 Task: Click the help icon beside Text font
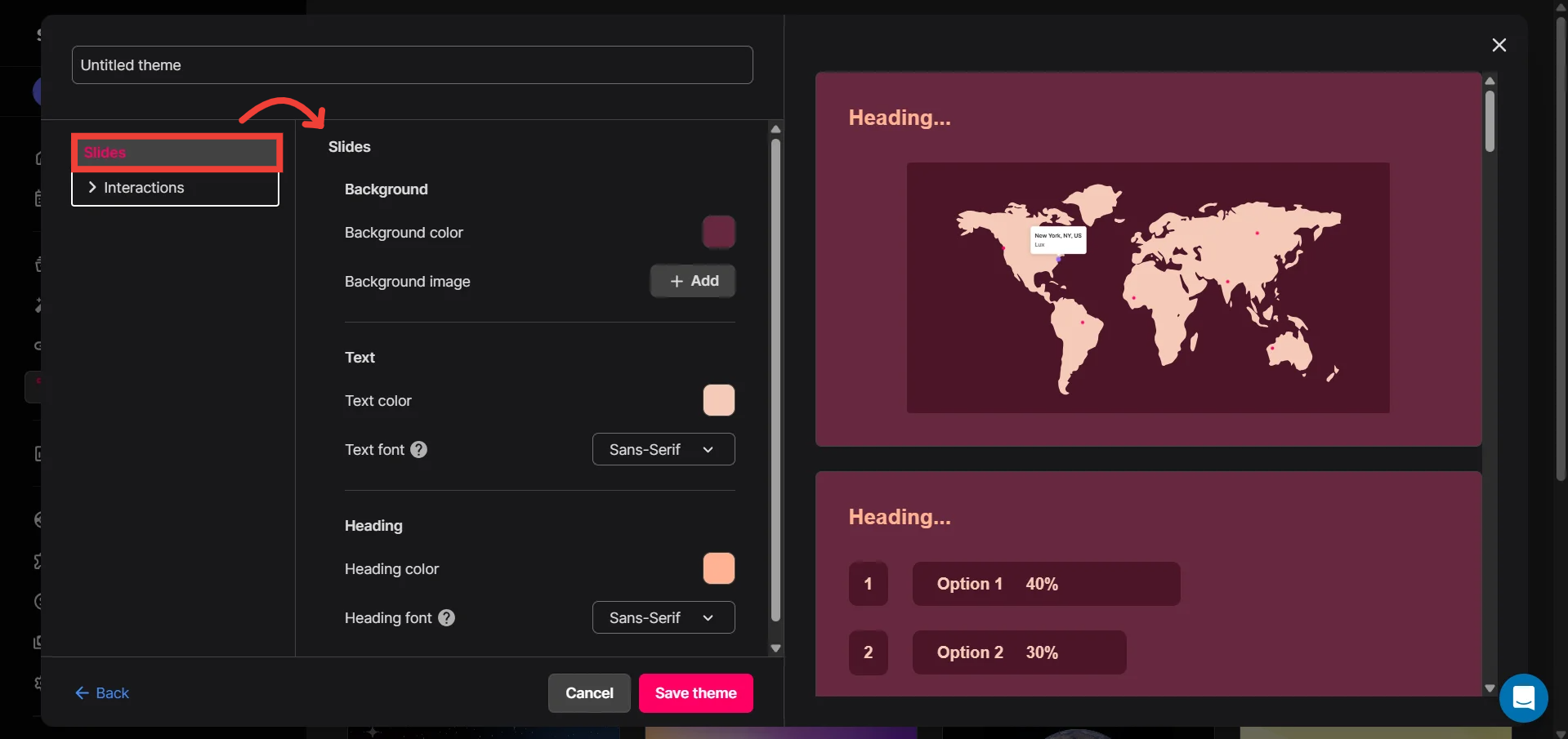[x=418, y=450]
